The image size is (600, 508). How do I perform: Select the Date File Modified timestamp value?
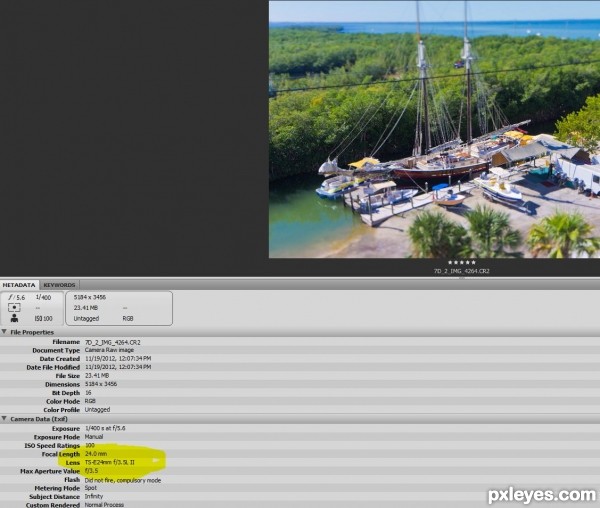pyautogui.click(x=118, y=367)
